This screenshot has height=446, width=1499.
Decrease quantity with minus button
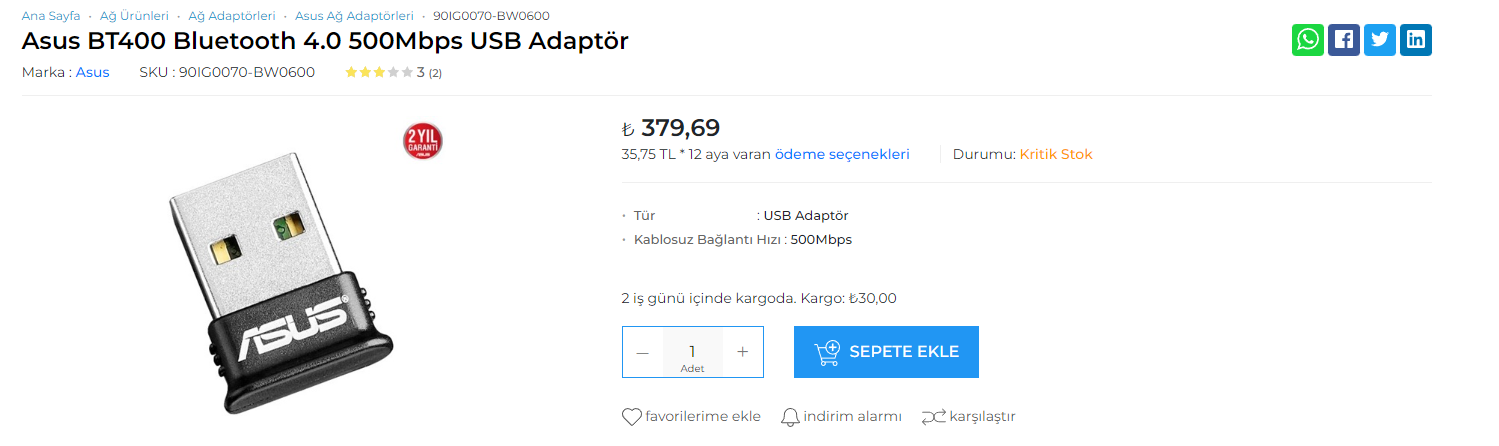click(643, 352)
